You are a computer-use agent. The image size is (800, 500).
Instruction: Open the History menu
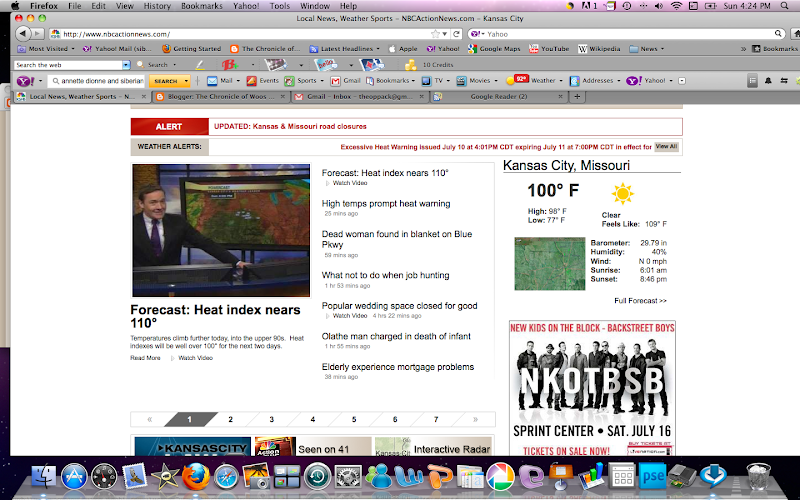pos(157,6)
